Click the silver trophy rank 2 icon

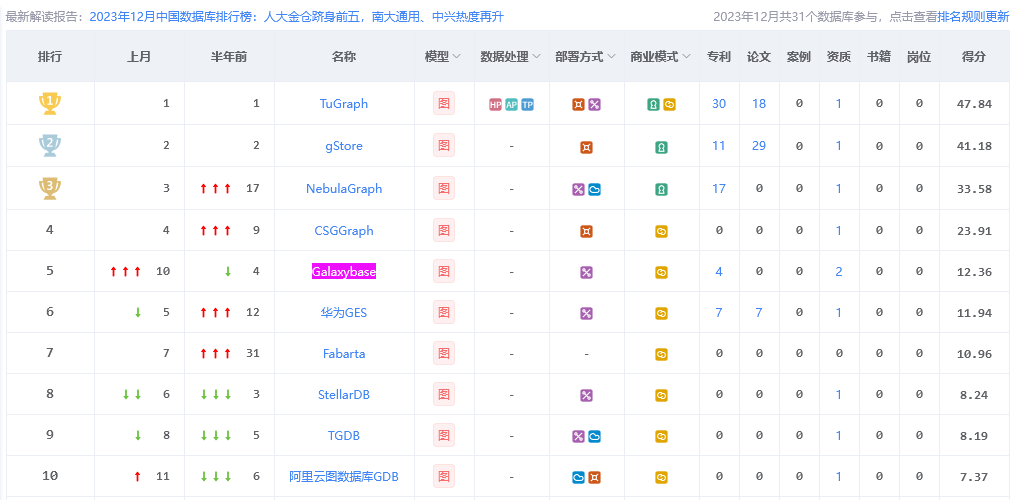50,146
